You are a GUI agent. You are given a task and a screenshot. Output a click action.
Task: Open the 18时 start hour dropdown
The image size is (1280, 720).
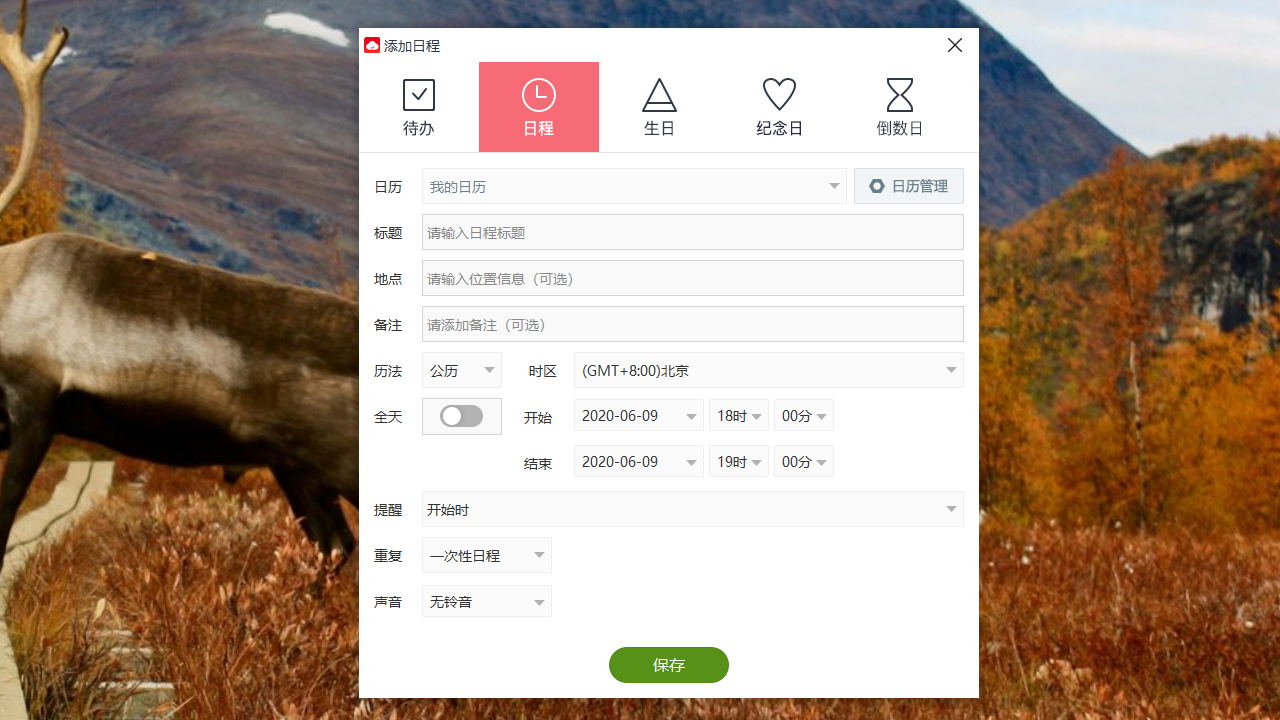point(738,415)
